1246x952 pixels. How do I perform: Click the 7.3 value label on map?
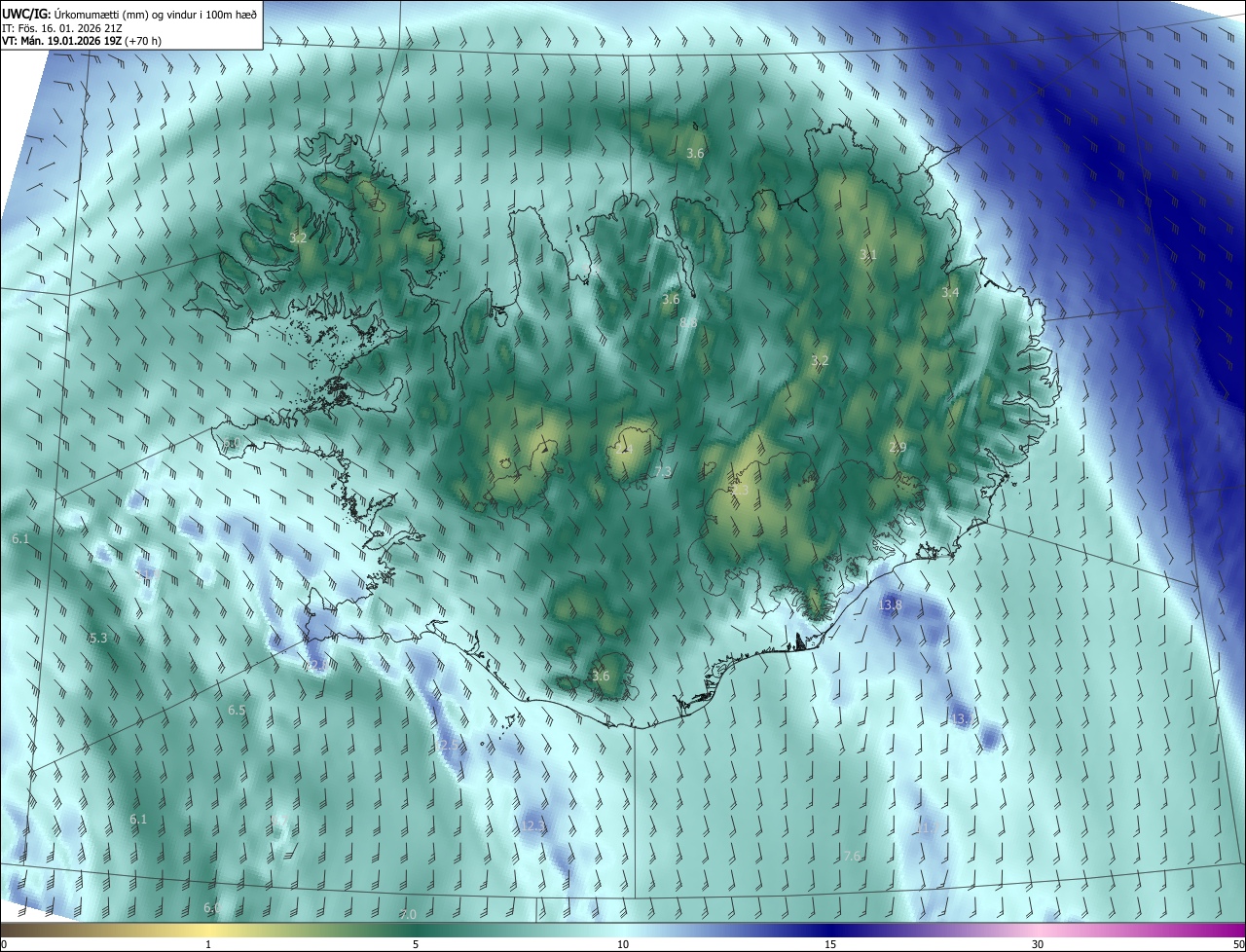662,471
